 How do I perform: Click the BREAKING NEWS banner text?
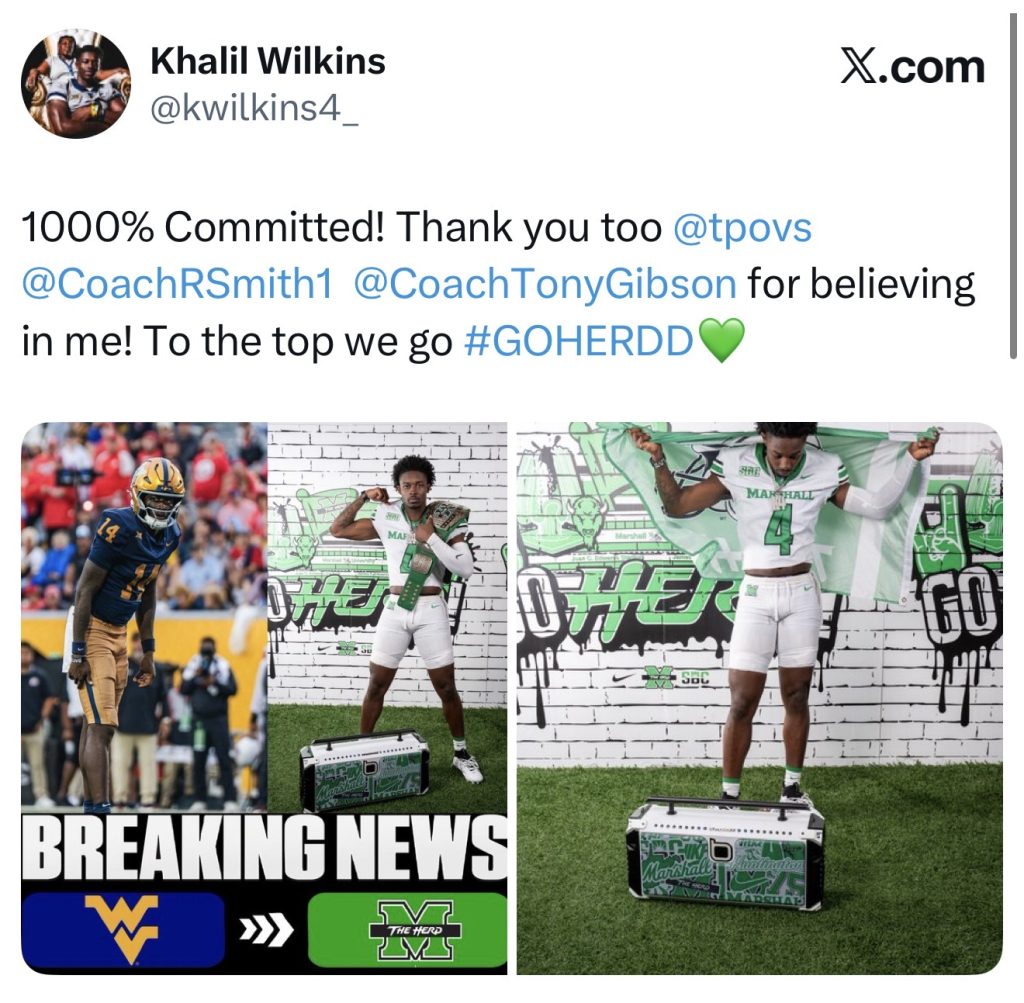point(264,847)
